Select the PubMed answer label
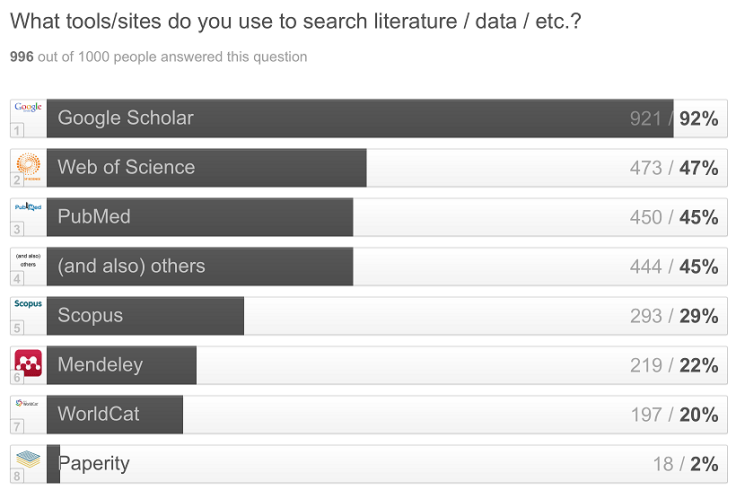This screenshot has height=490, width=736. [x=94, y=217]
